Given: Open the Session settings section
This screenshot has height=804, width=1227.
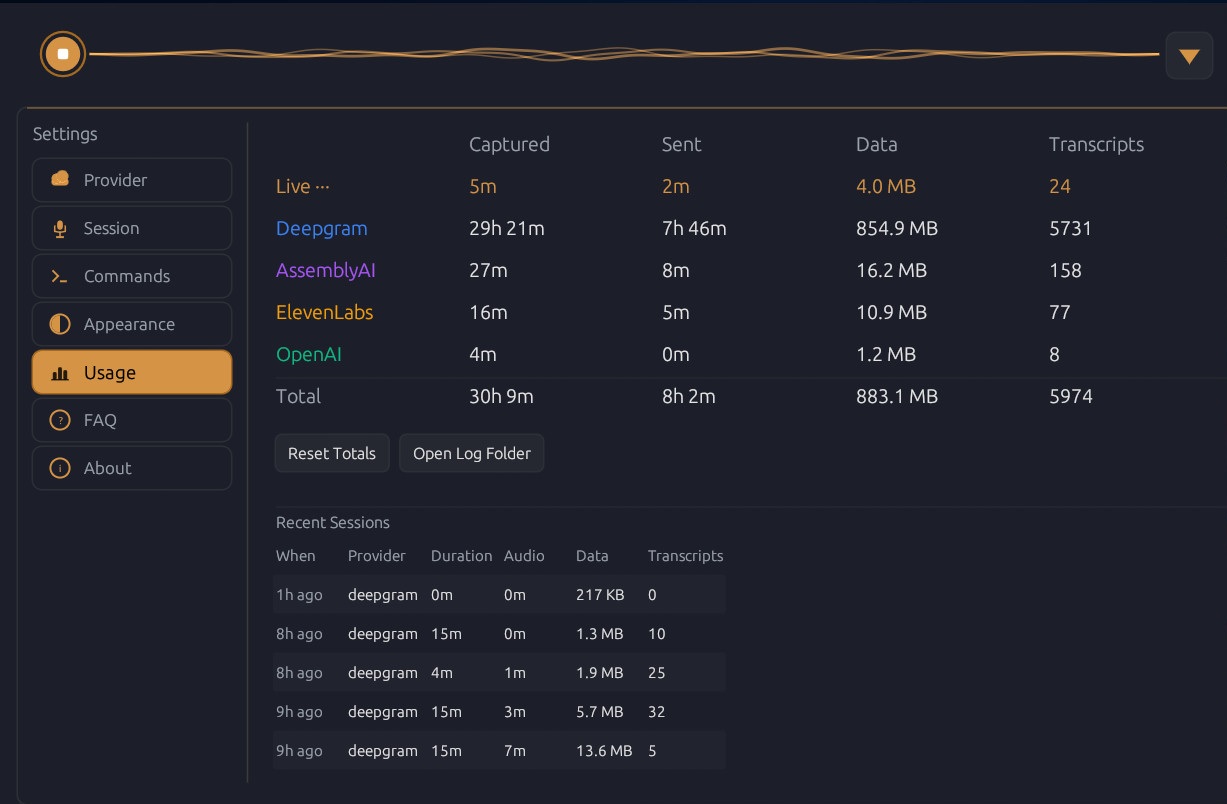Looking at the screenshot, I should coord(131,228).
